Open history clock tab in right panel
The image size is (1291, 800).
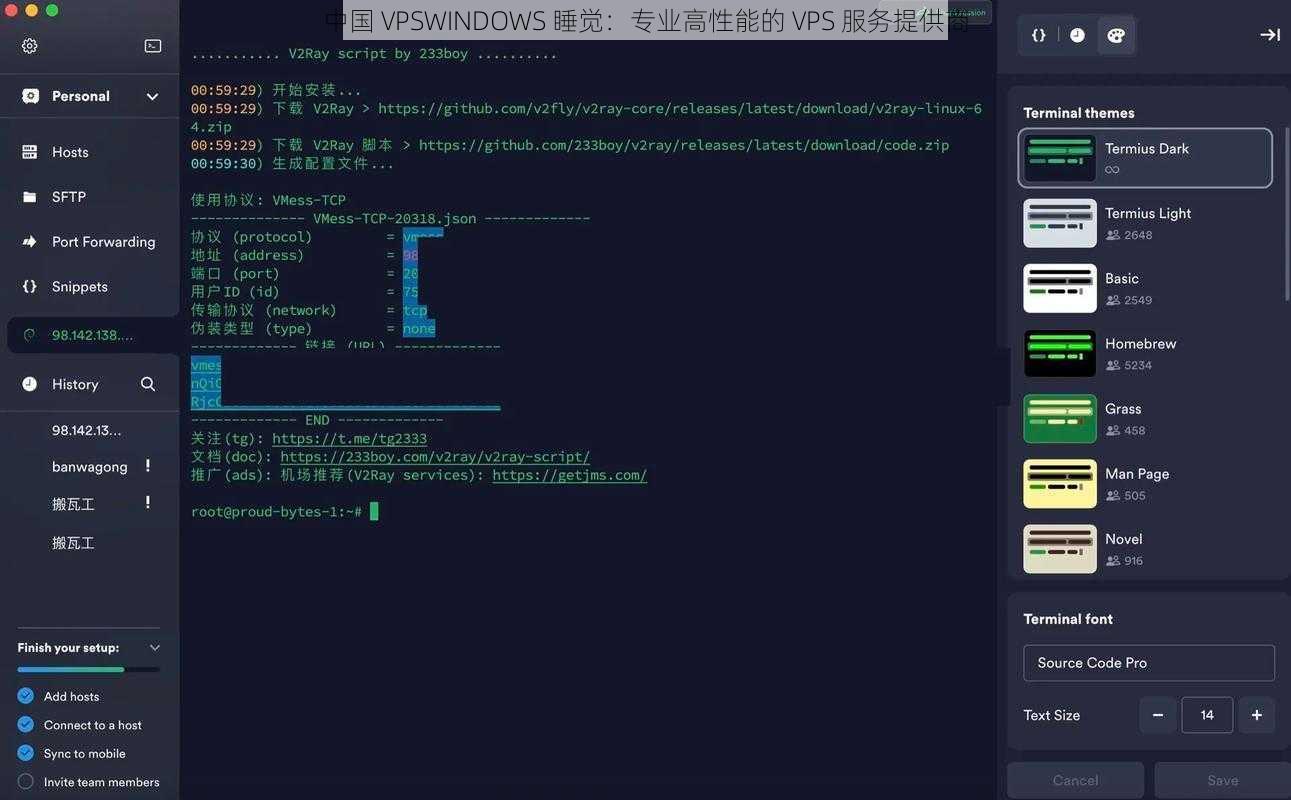(1077, 35)
